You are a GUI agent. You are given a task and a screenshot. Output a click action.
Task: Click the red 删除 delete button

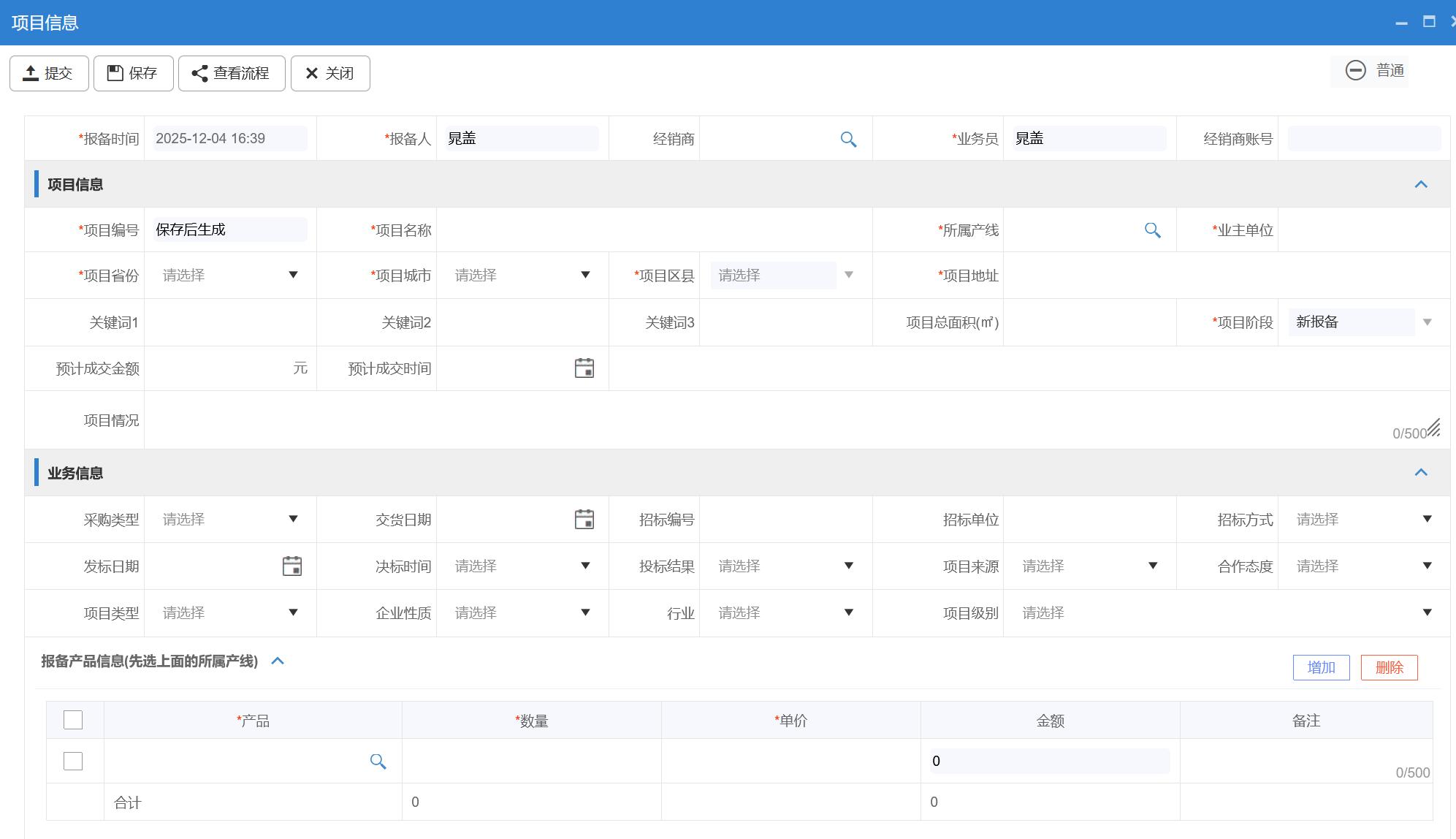click(1389, 667)
